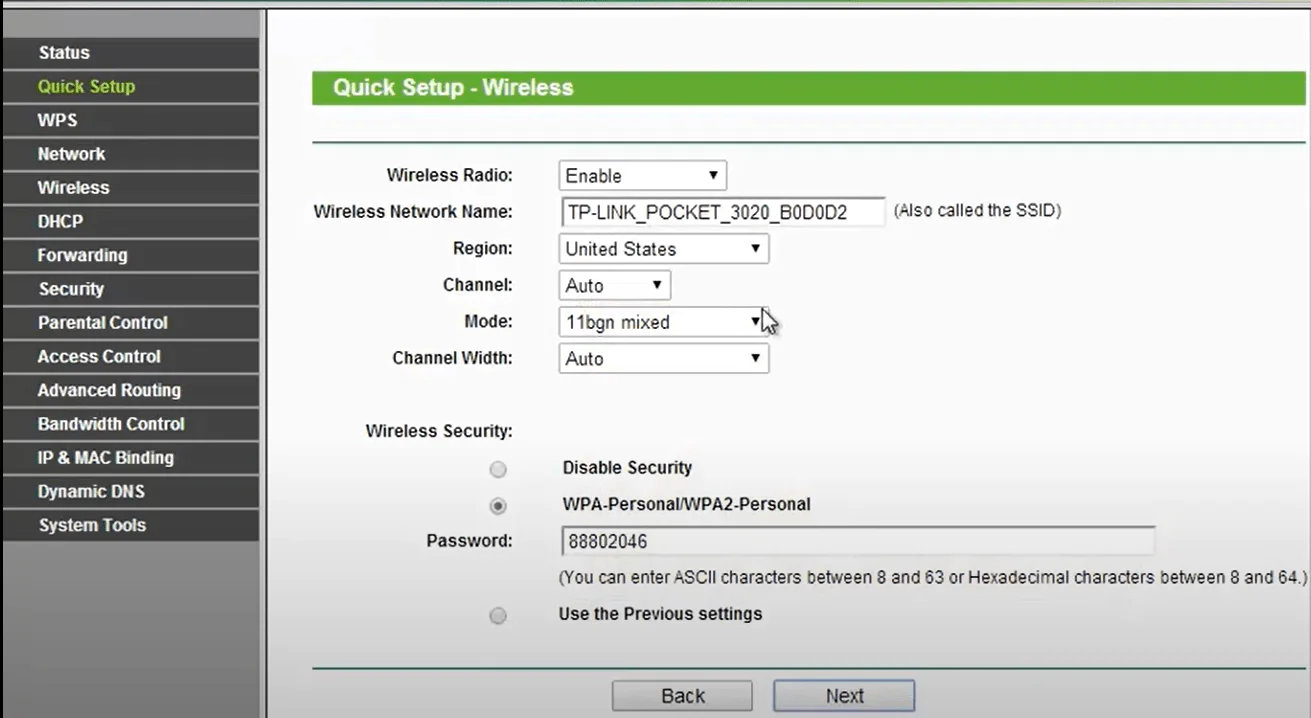Navigate to the WPS section
This screenshot has width=1311, height=718.
57,120
